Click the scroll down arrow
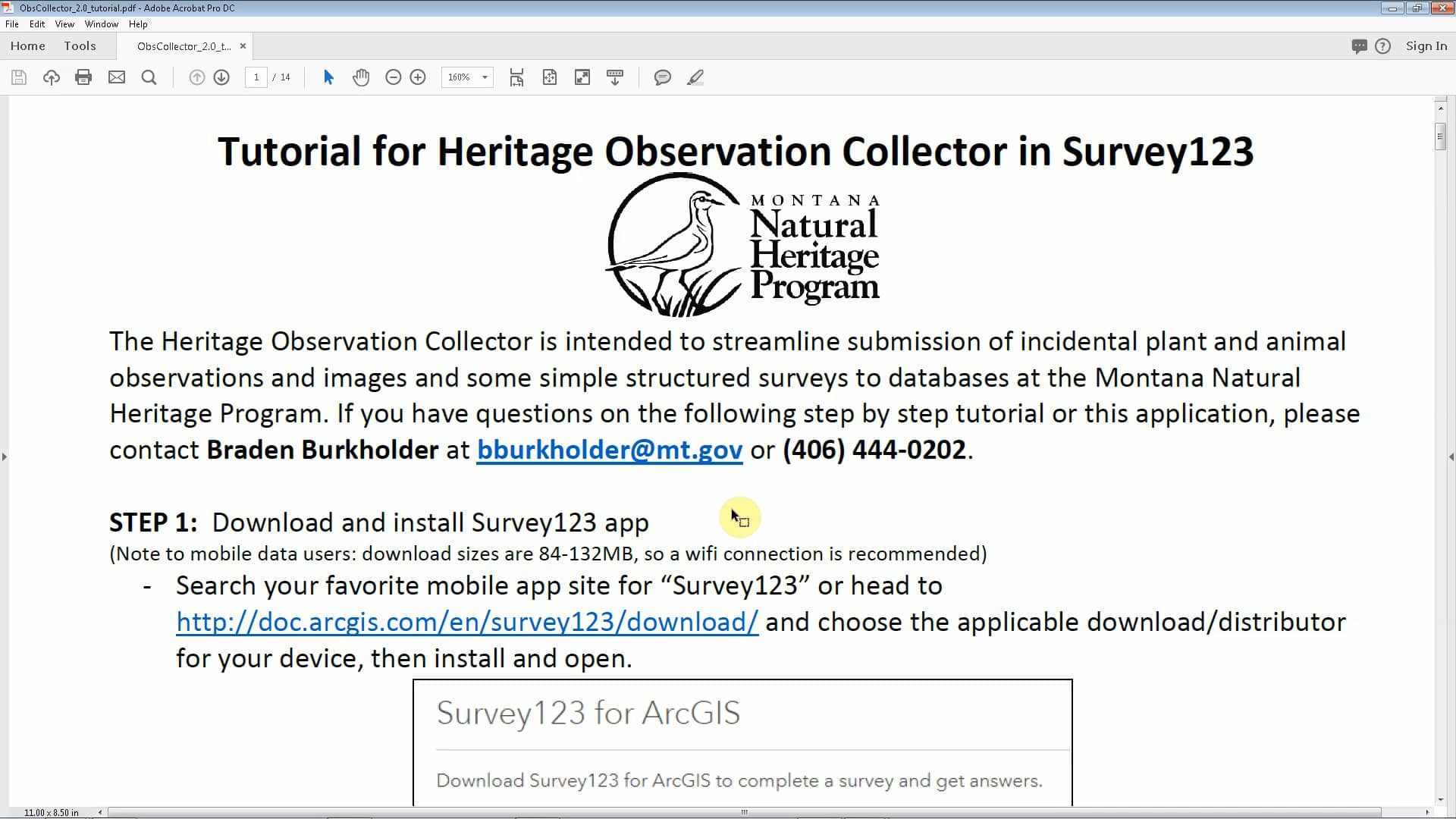 coord(1440,799)
